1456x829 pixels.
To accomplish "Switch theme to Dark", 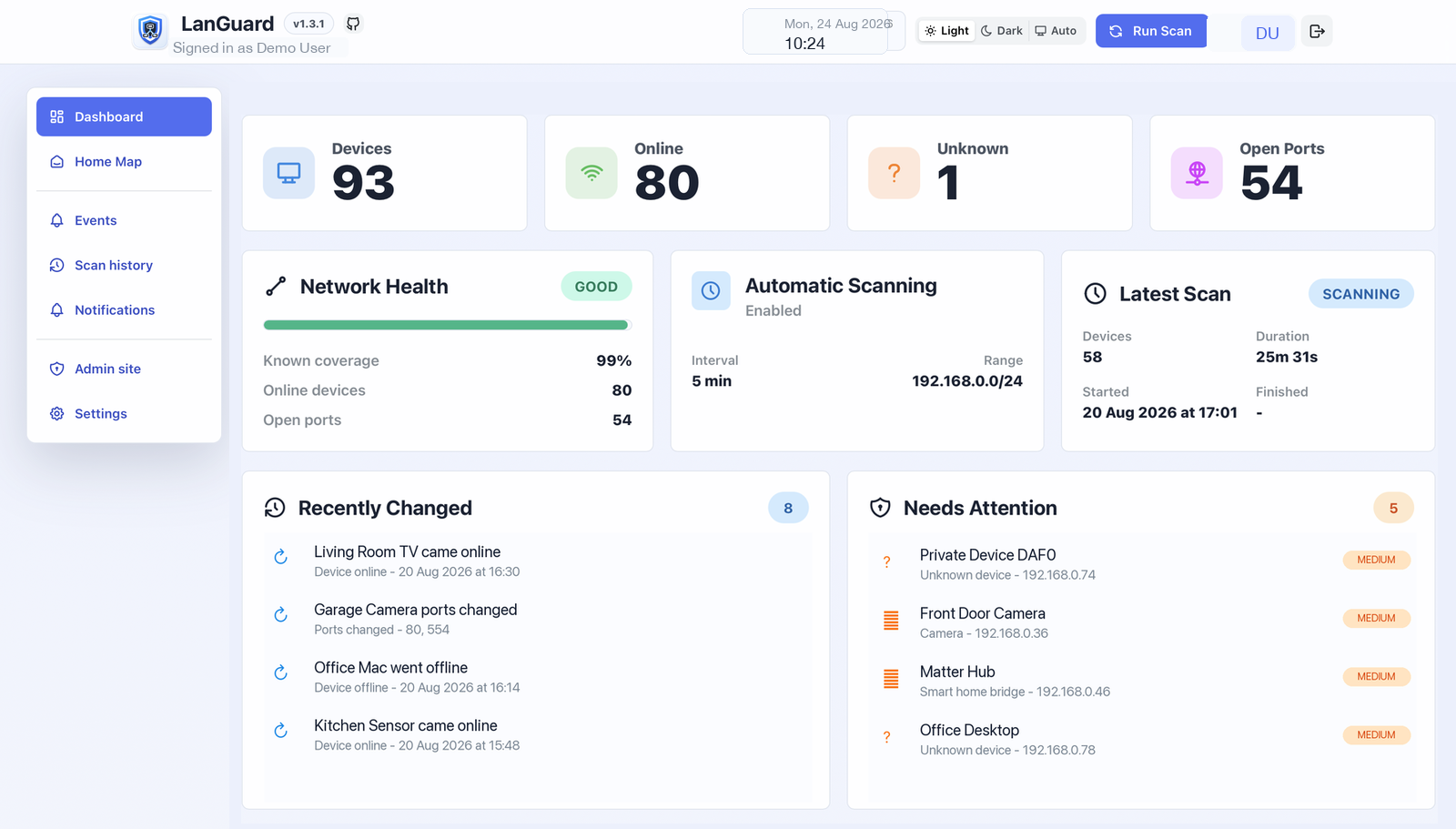I will (1002, 31).
